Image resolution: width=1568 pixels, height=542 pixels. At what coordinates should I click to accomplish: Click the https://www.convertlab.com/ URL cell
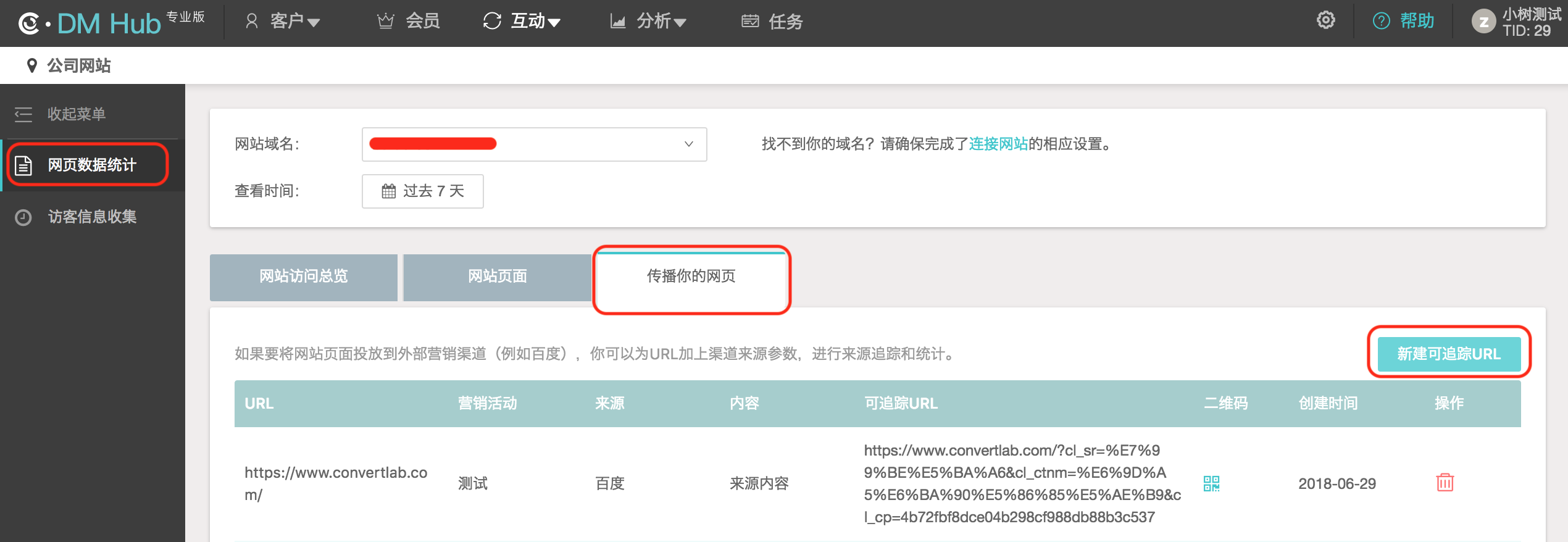[336, 483]
